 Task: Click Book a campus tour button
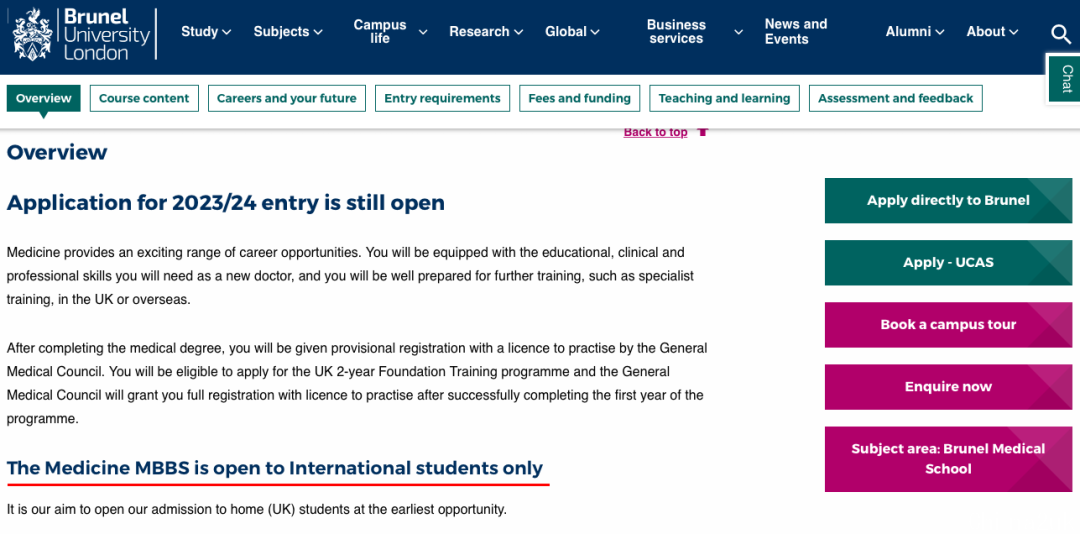click(x=948, y=325)
